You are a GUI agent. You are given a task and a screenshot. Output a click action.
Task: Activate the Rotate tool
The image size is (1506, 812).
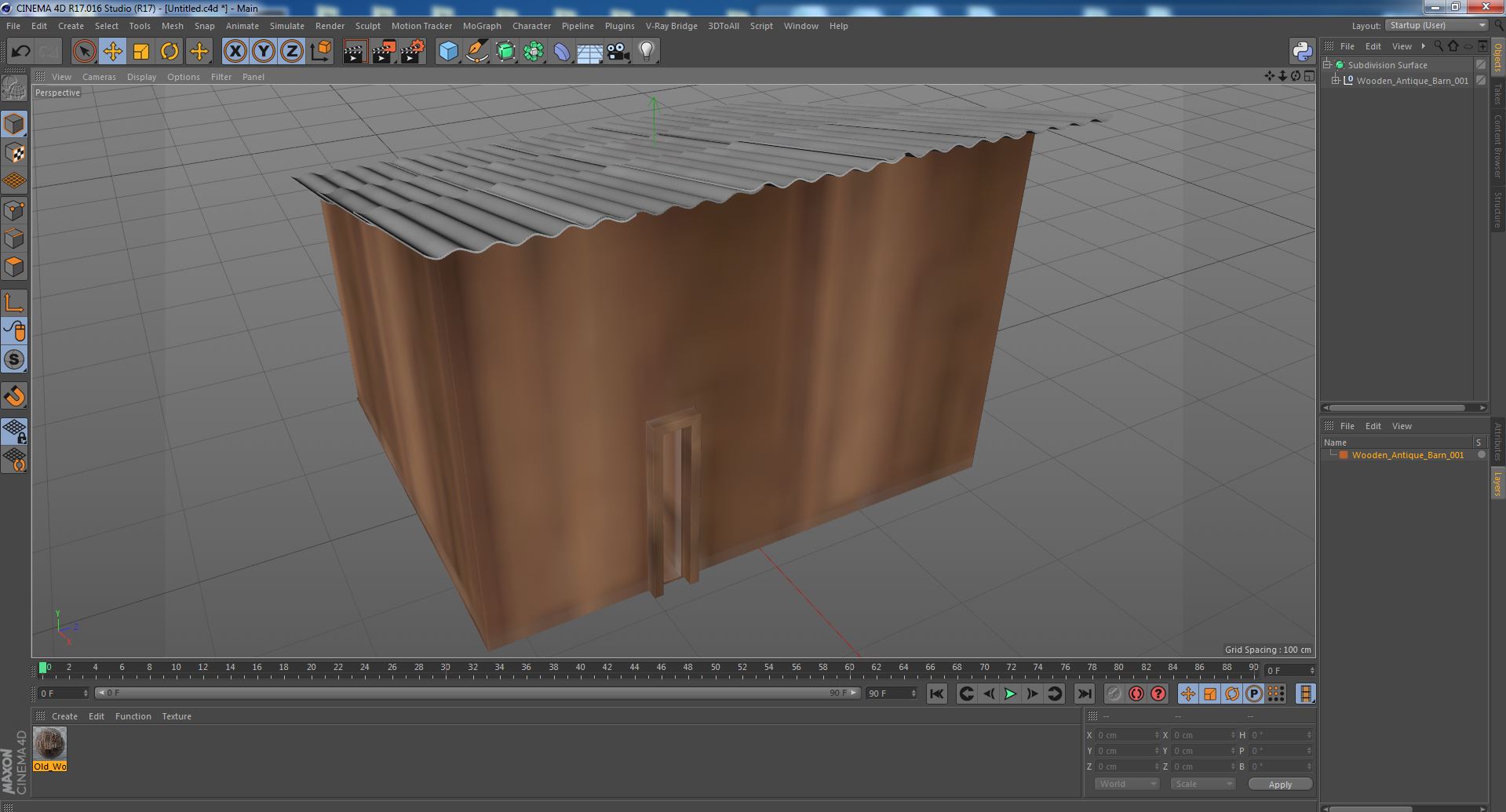[169, 52]
